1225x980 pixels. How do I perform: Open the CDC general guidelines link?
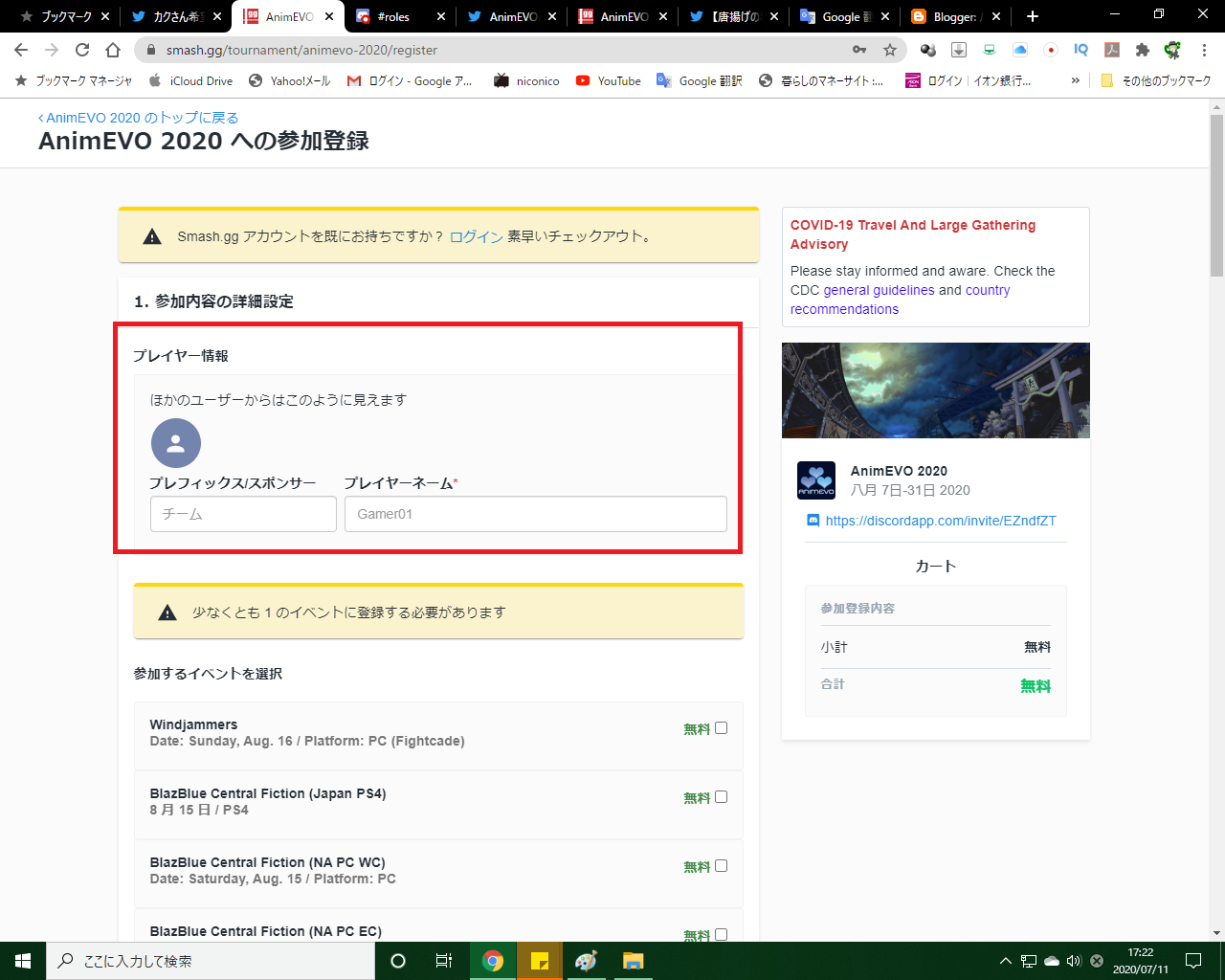click(x=879, y=290)
